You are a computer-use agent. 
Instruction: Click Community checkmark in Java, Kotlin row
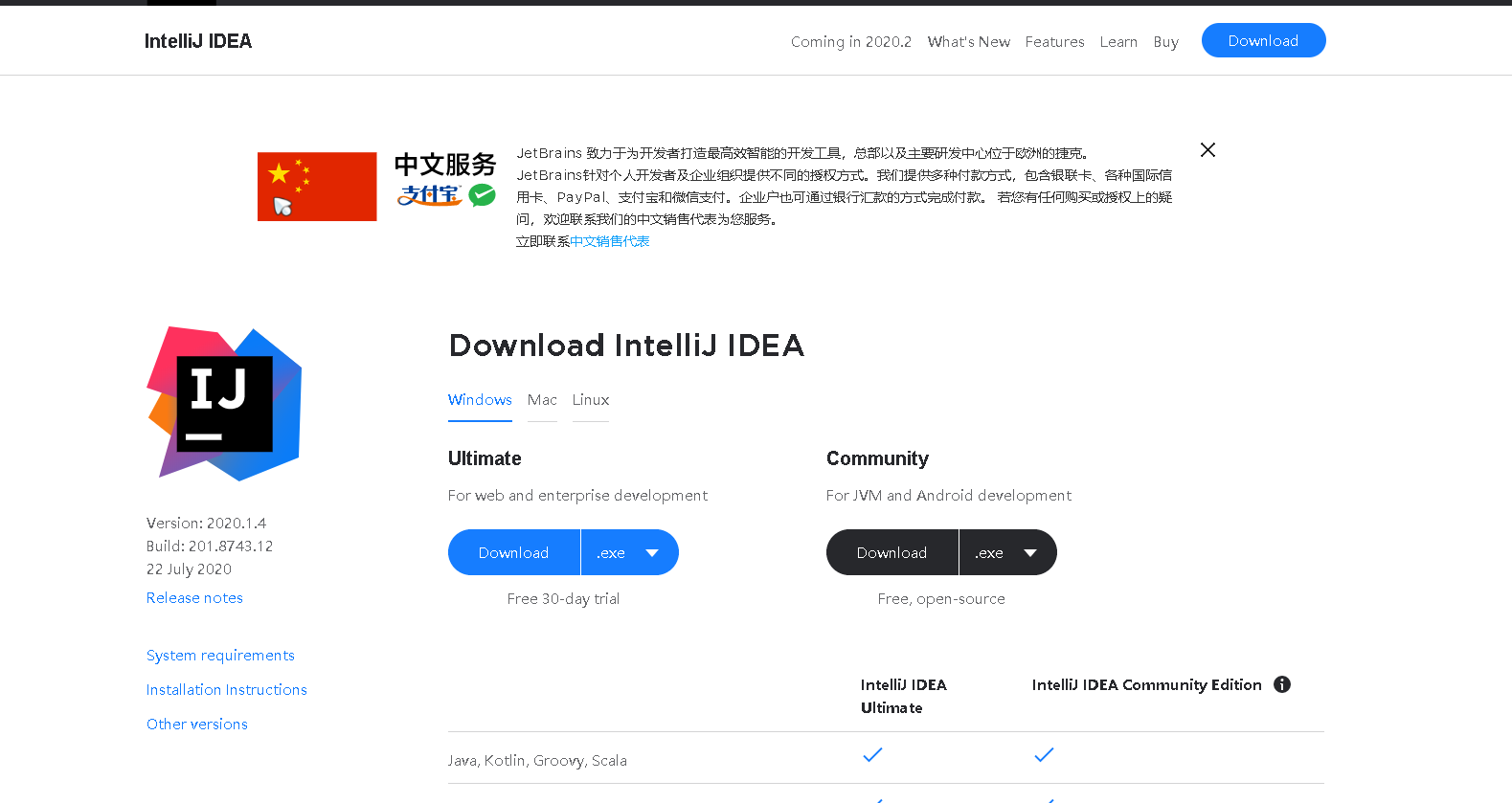[x=1044, y=755]
